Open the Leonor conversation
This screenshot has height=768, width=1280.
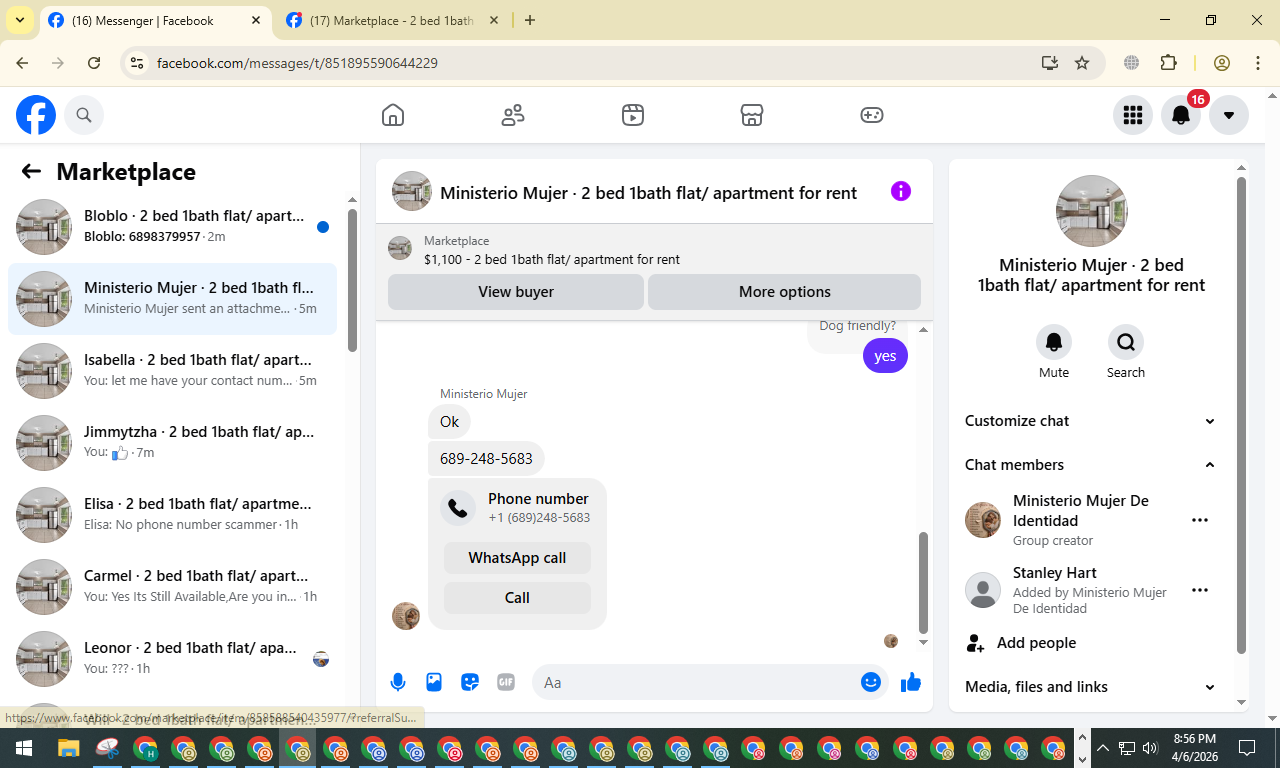[x=172, y=659]
